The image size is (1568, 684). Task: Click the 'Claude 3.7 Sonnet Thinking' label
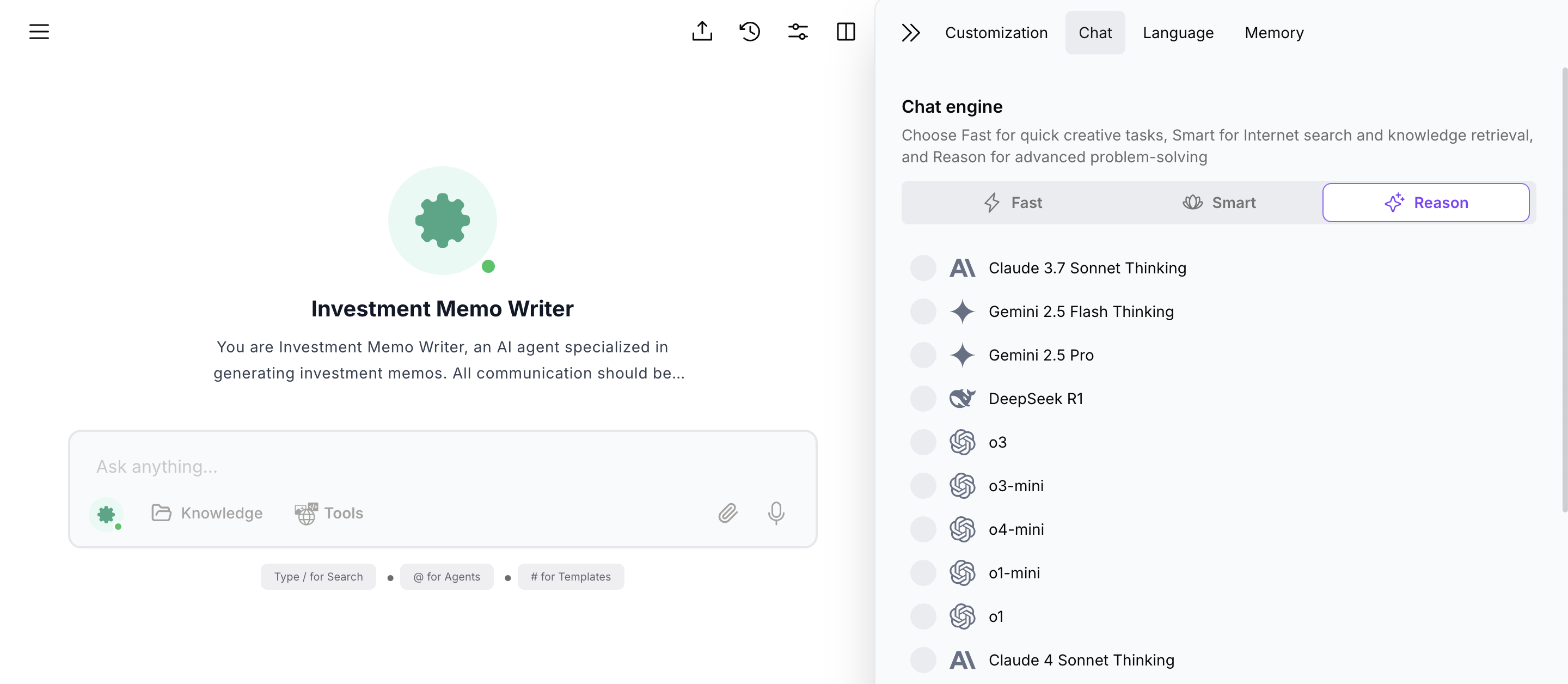(x=1087, y=268)
